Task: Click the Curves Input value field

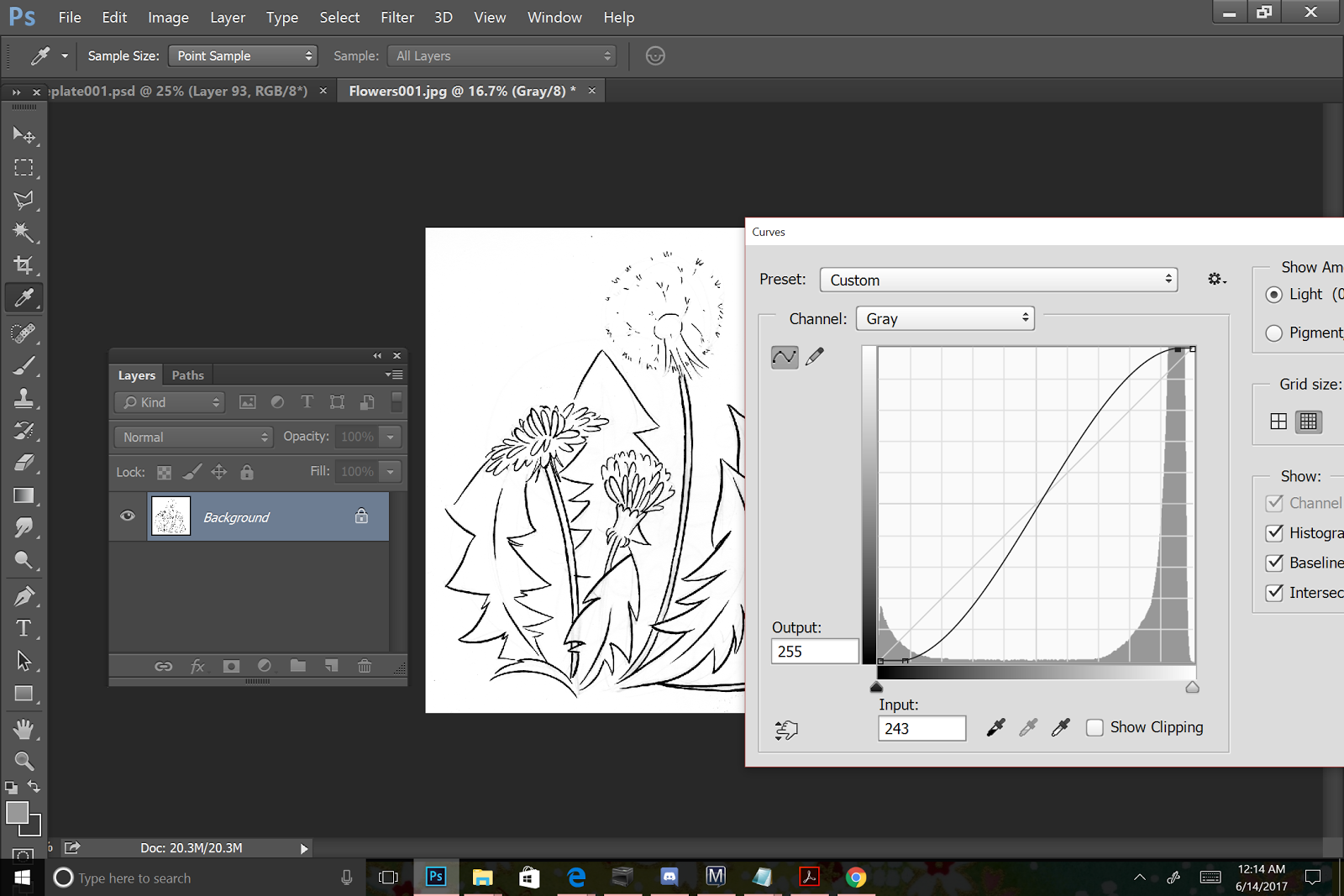Action: click(x=921, y=729)
